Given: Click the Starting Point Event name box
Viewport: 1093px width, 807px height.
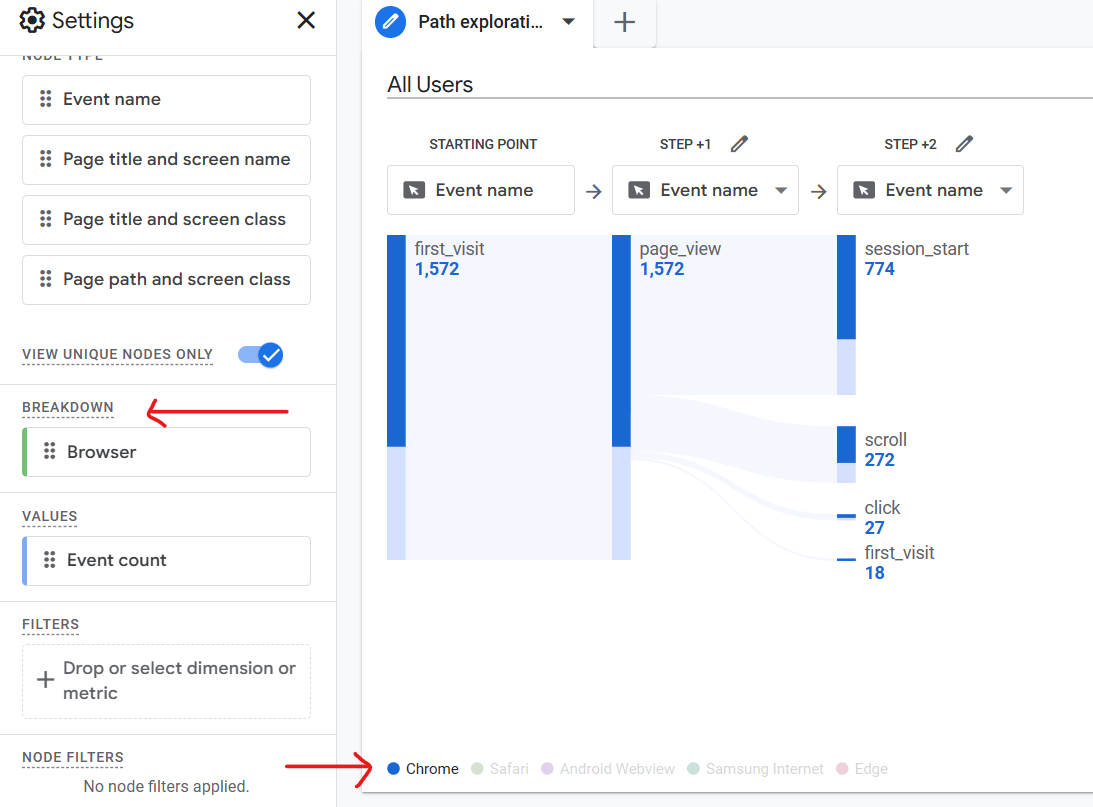Looking at the screenshot, I should [x=481, y=190].
